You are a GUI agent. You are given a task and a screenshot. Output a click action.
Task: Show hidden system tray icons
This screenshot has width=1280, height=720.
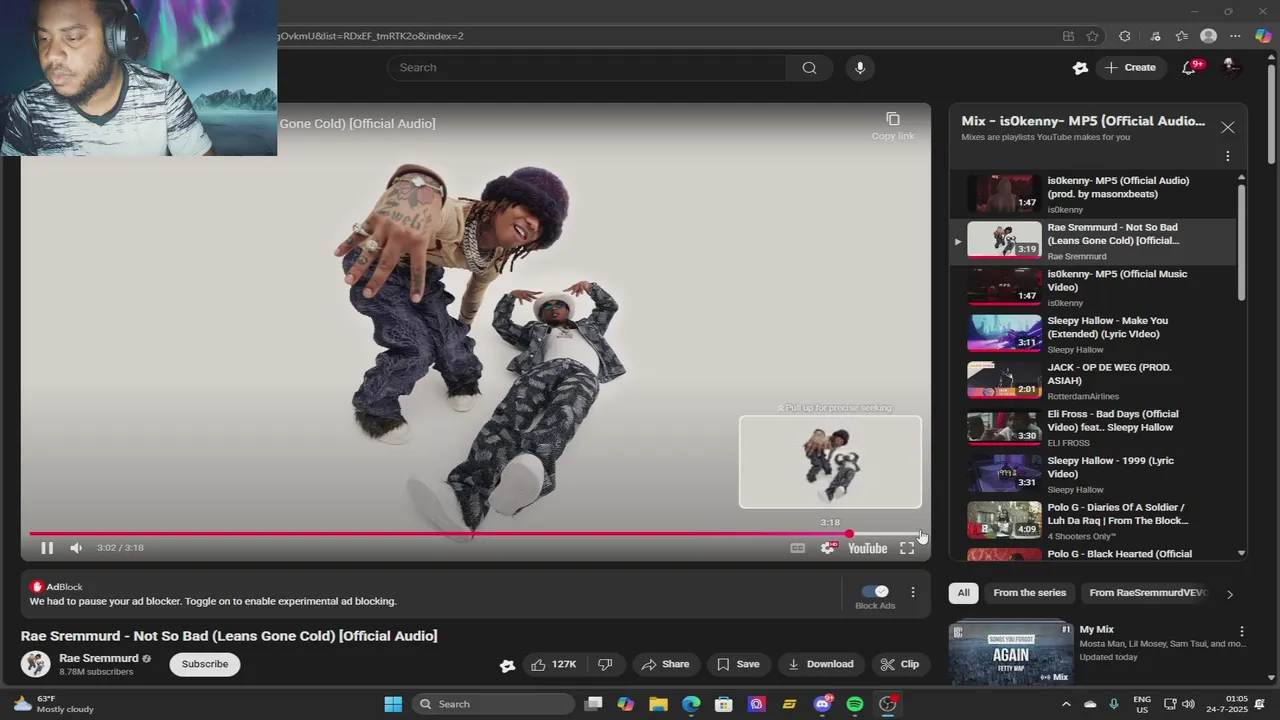point(1066,704)
